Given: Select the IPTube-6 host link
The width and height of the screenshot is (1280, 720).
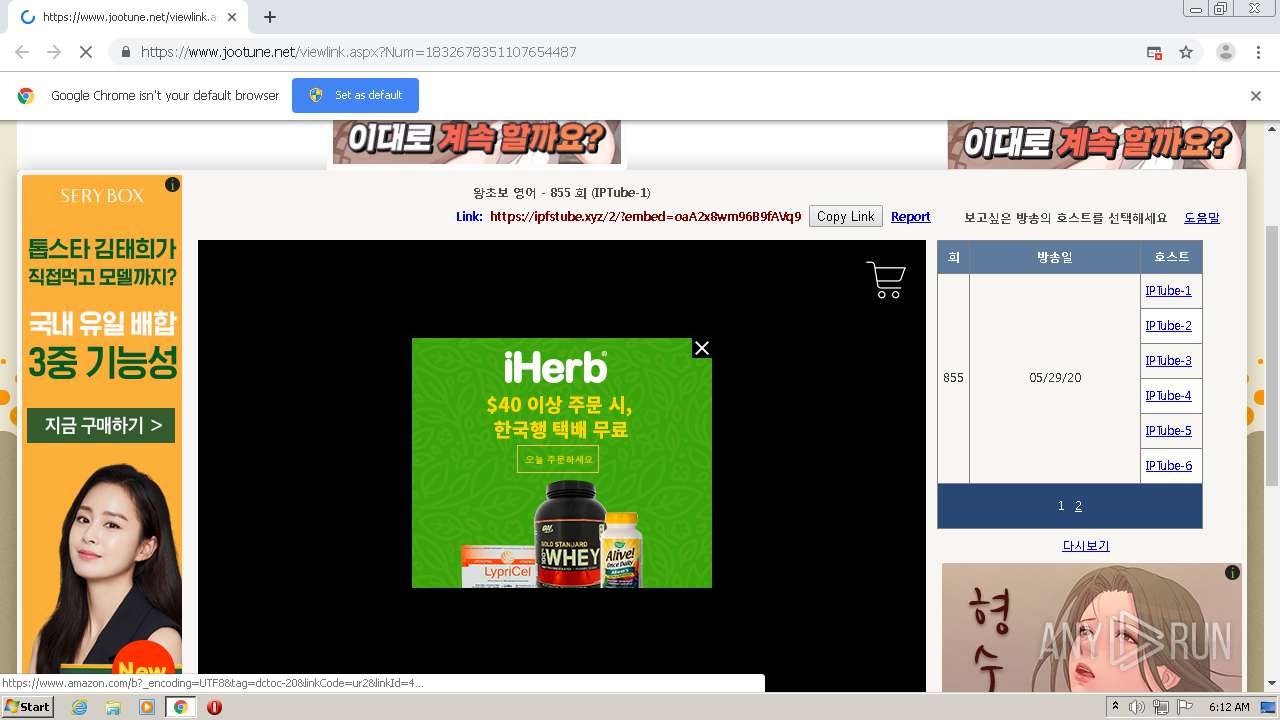Looking at the screenshot, I should click(1168, 466).
